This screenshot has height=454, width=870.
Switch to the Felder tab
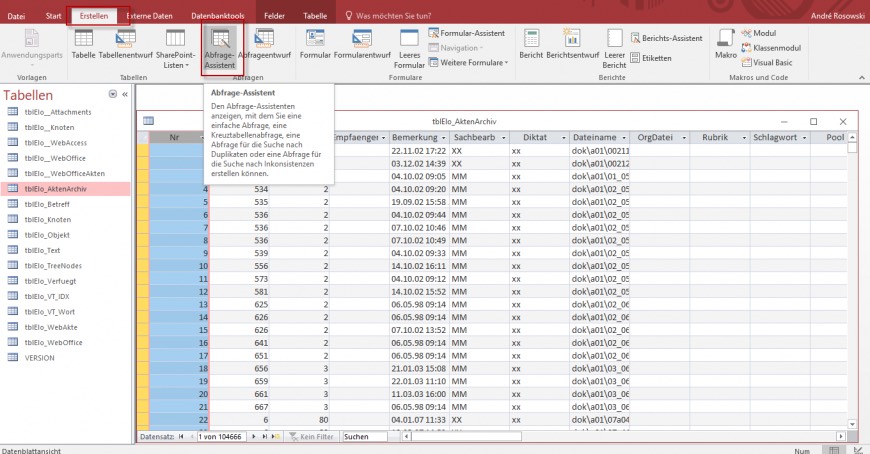click(274, 16)
